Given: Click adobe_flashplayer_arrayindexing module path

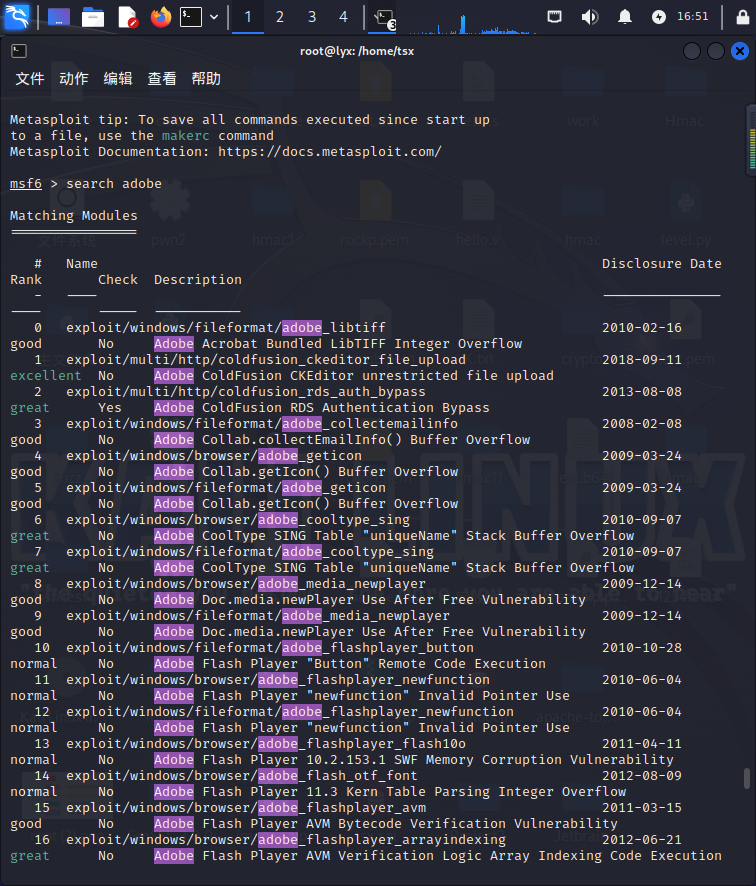Looking at the screenshot, I should coord(286,840).
